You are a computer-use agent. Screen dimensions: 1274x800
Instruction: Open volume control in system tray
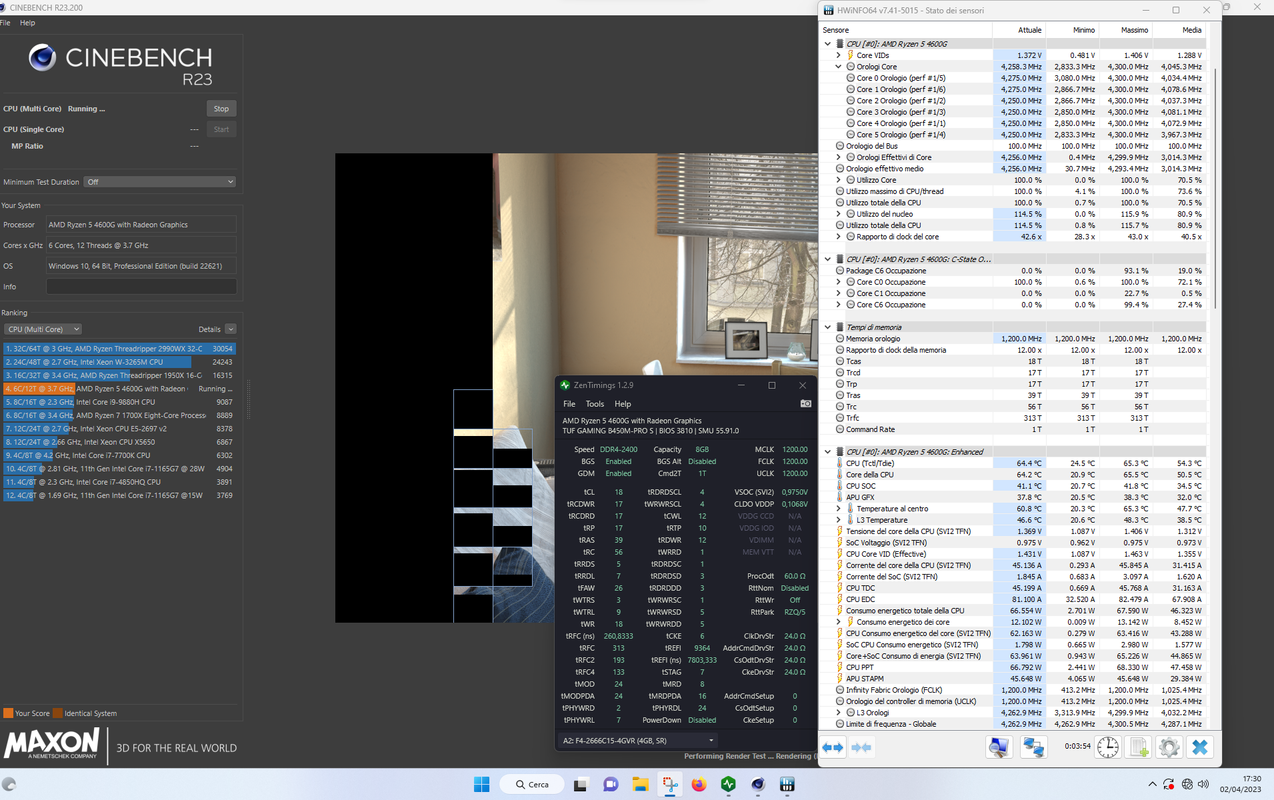(x=1203, y=784)
